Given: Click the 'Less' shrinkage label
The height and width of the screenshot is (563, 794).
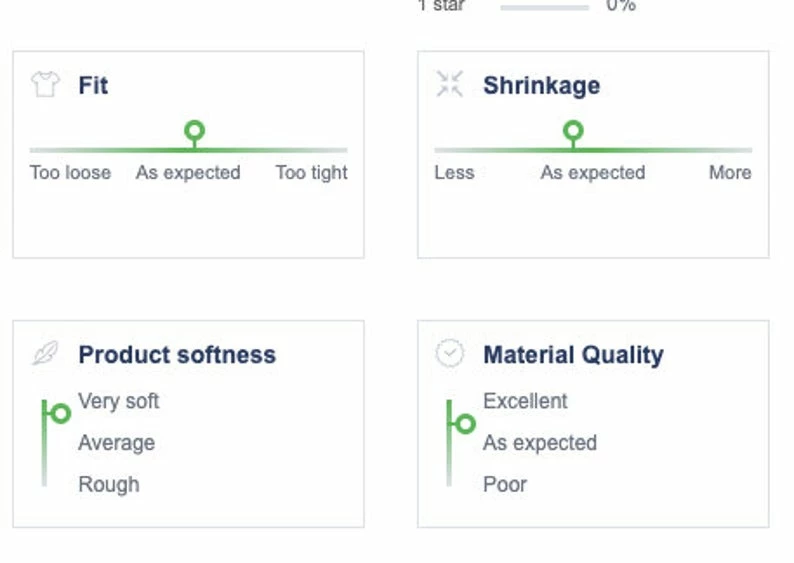Looking at the screenshot, I should 454,173.
